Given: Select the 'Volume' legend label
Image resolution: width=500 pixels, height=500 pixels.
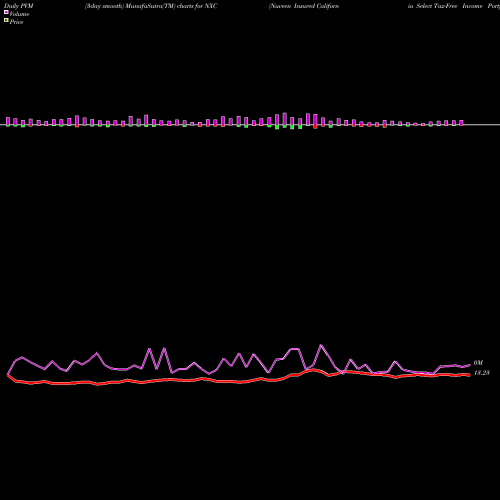Looking at the screenshot, I should click(x=19, y=14).
